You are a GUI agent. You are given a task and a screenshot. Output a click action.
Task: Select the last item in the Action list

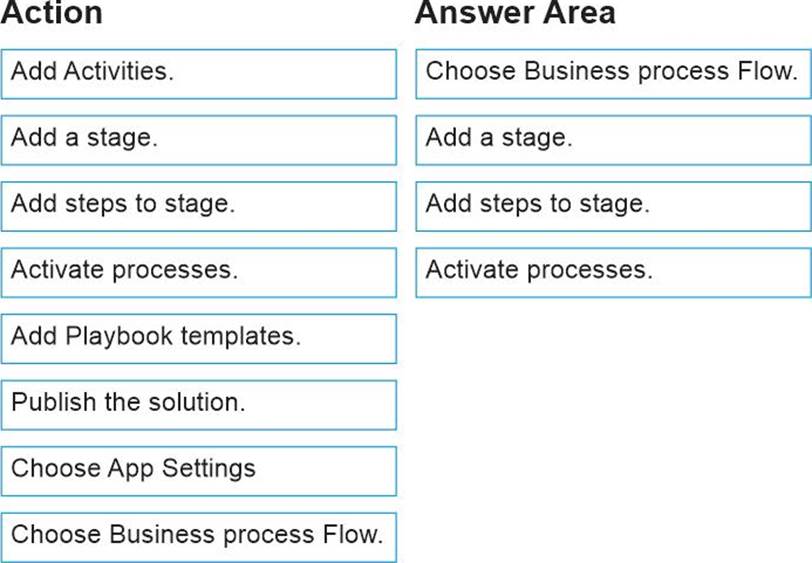tap(198, 536)
